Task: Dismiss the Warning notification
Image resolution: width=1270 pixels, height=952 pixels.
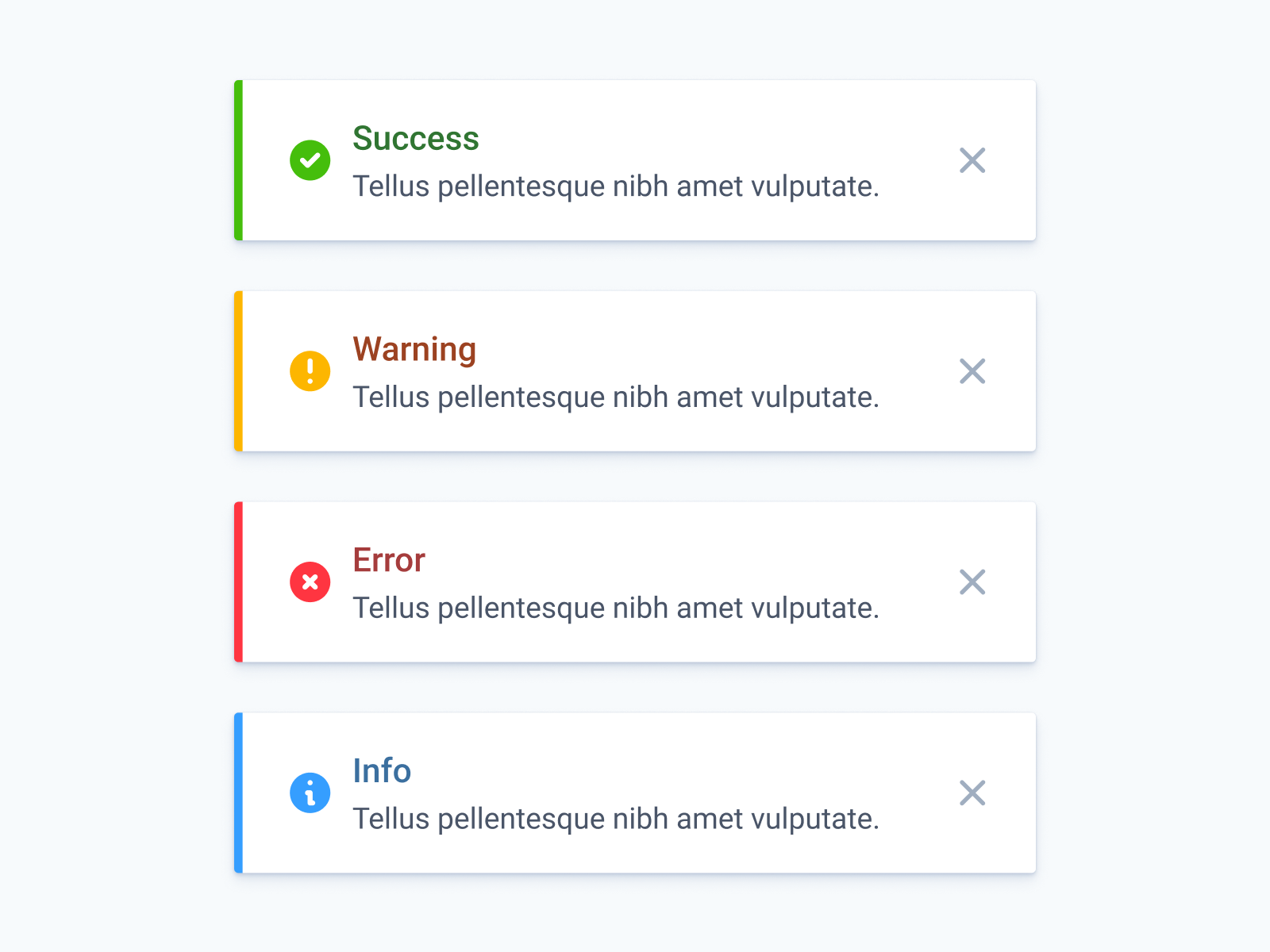Action: click(x=972, y=370)
